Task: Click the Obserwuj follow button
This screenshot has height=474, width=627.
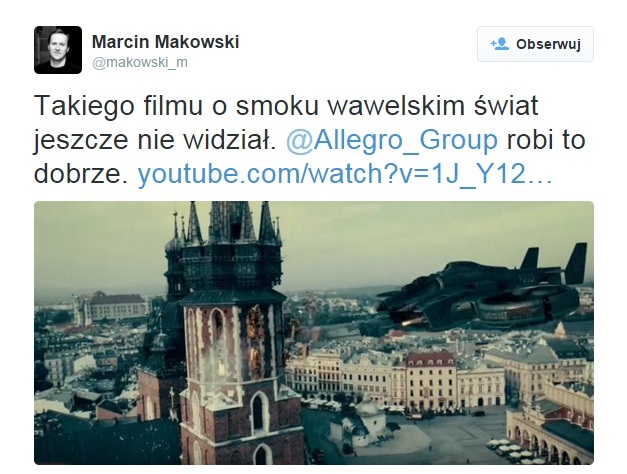Action: (535, 44)
